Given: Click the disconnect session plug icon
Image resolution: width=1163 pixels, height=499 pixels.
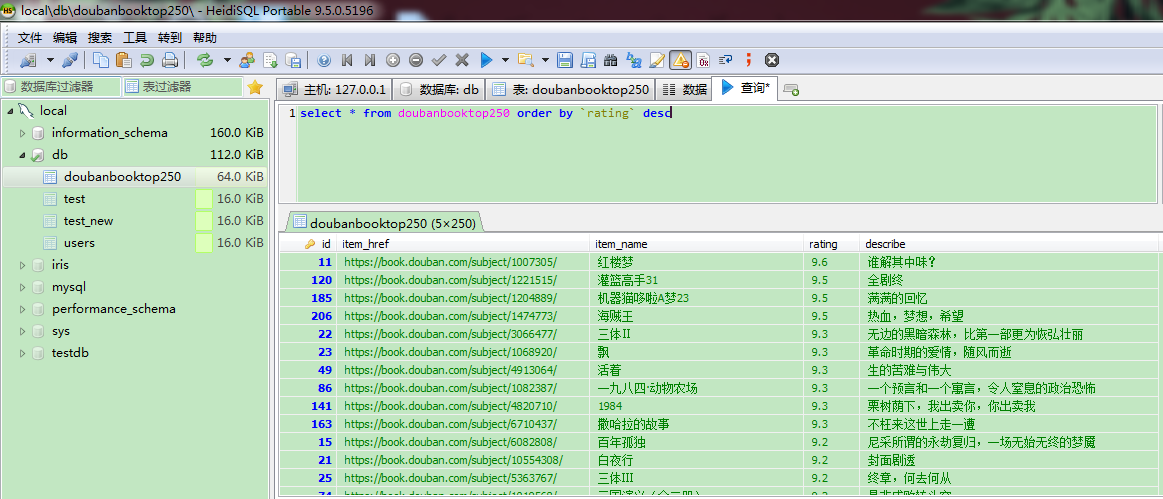Looking at the screenshot, I should coord(70,60).
